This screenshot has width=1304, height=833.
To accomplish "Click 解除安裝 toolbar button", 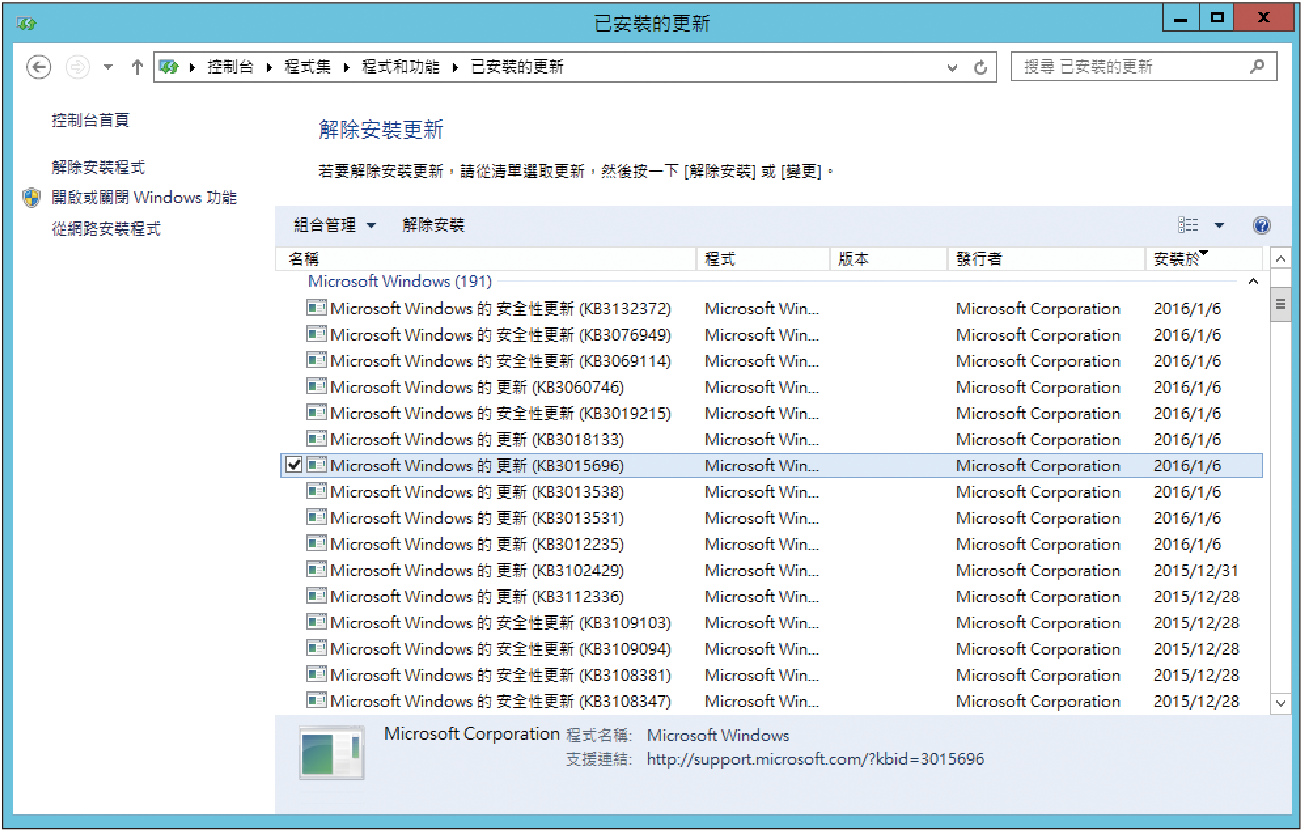I will pos(433,226).
